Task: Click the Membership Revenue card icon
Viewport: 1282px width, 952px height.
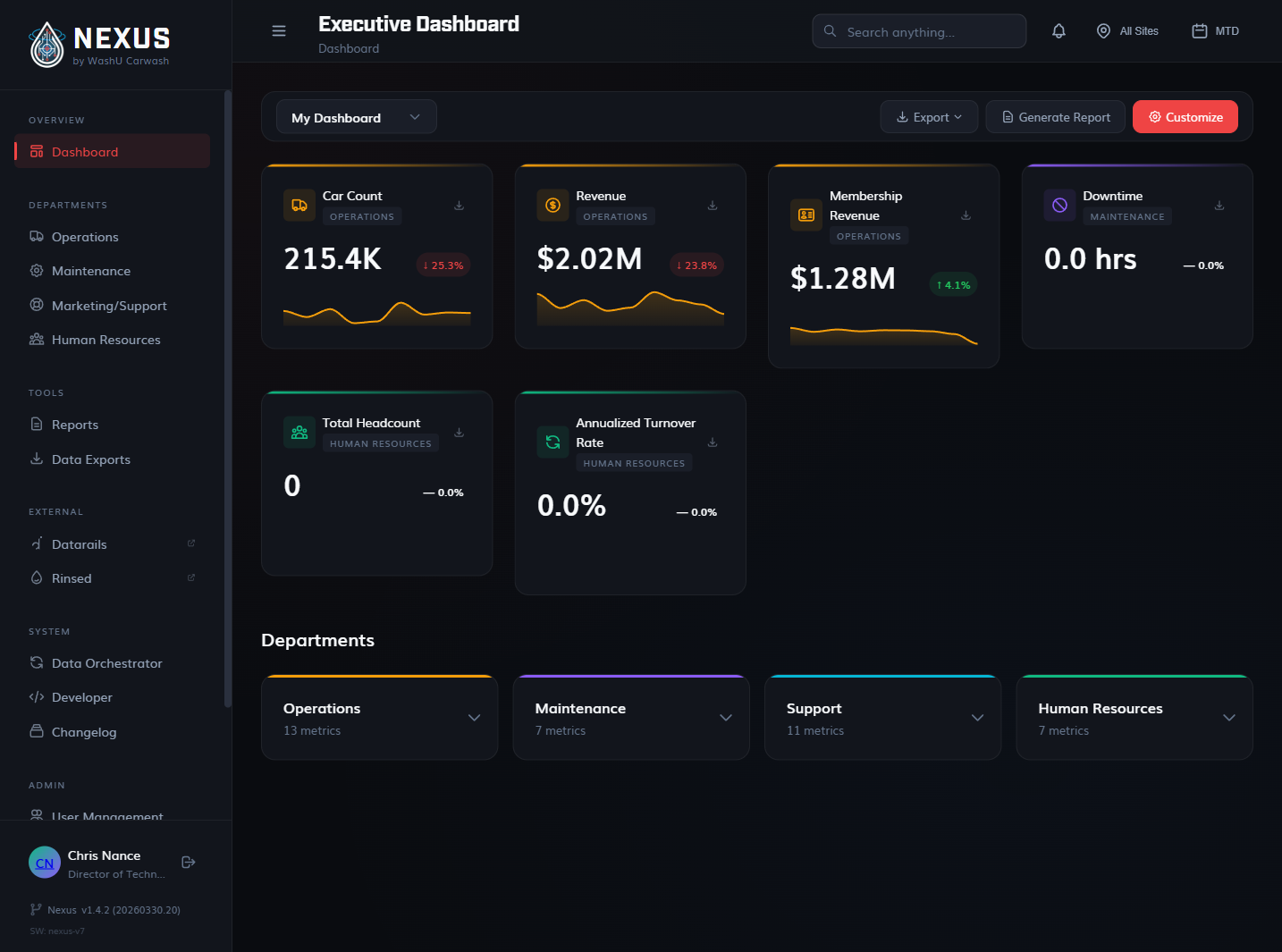Action: click(x=806, y=215)
